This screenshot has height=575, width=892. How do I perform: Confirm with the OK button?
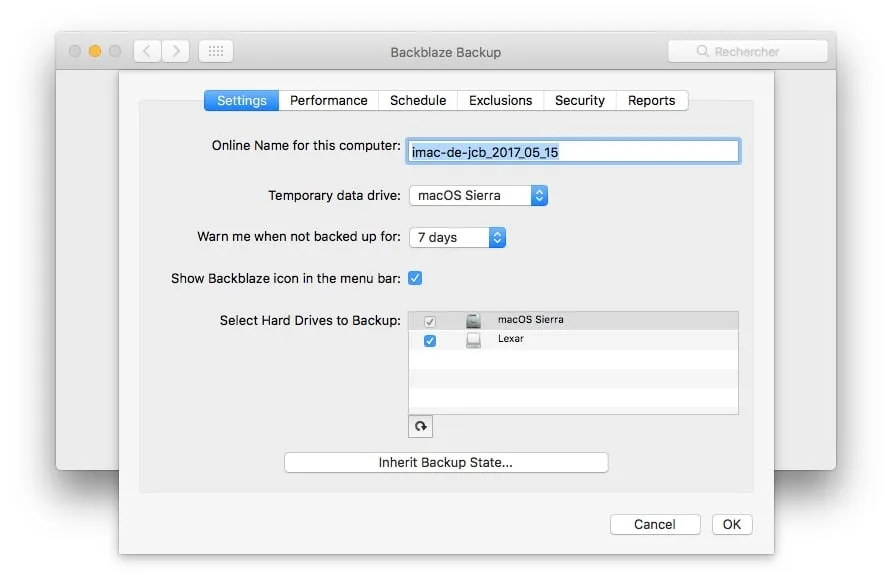click(732, 524)
